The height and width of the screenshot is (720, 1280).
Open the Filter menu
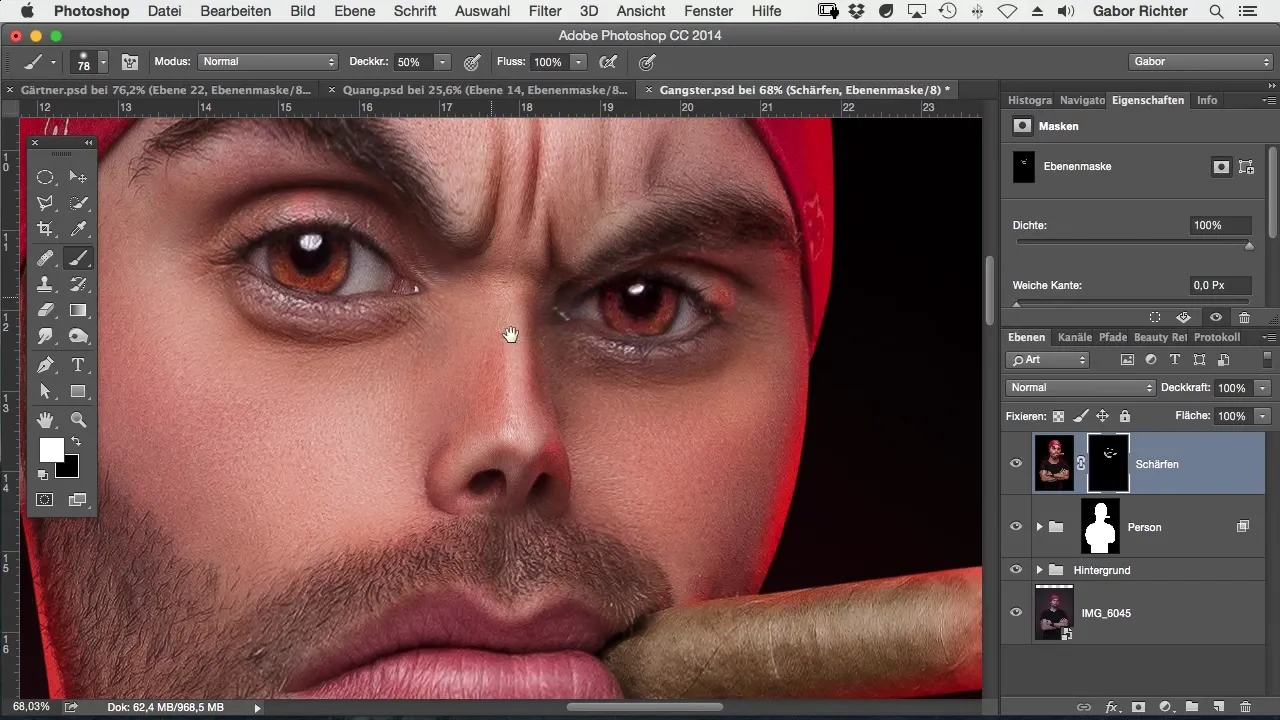pos(545,11)
